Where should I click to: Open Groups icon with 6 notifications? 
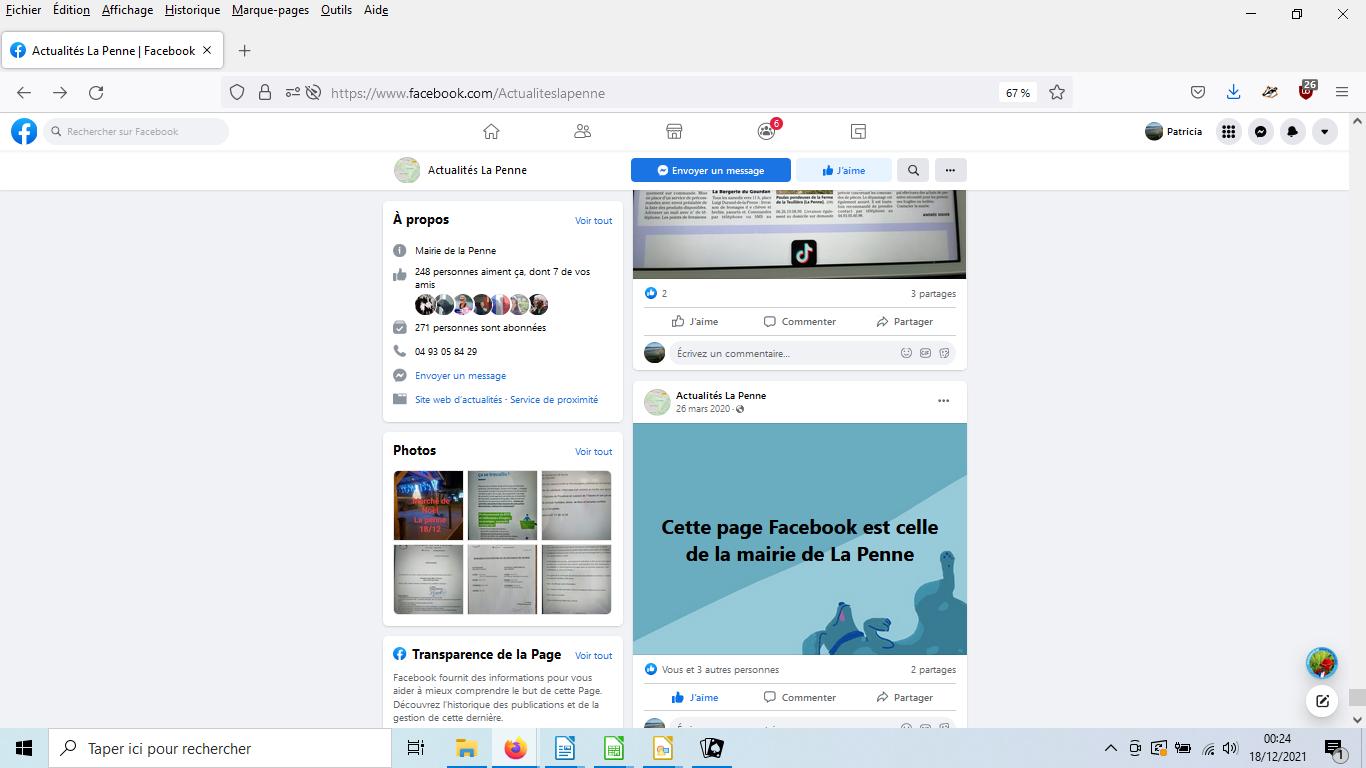(767, 131)
